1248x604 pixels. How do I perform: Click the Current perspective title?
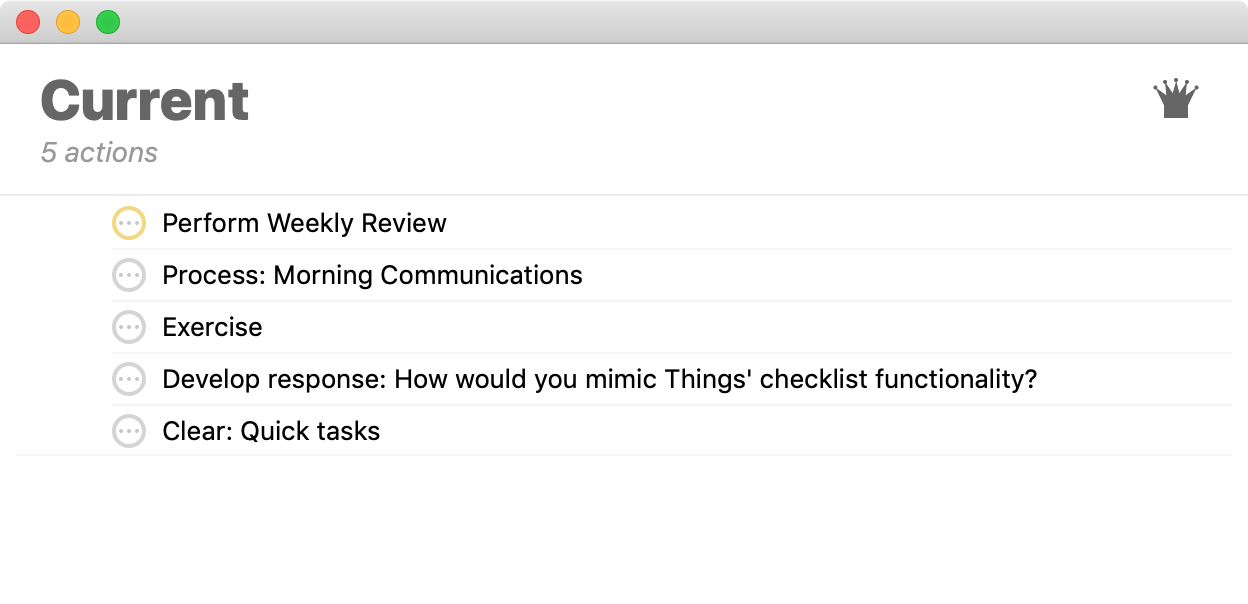142,100
